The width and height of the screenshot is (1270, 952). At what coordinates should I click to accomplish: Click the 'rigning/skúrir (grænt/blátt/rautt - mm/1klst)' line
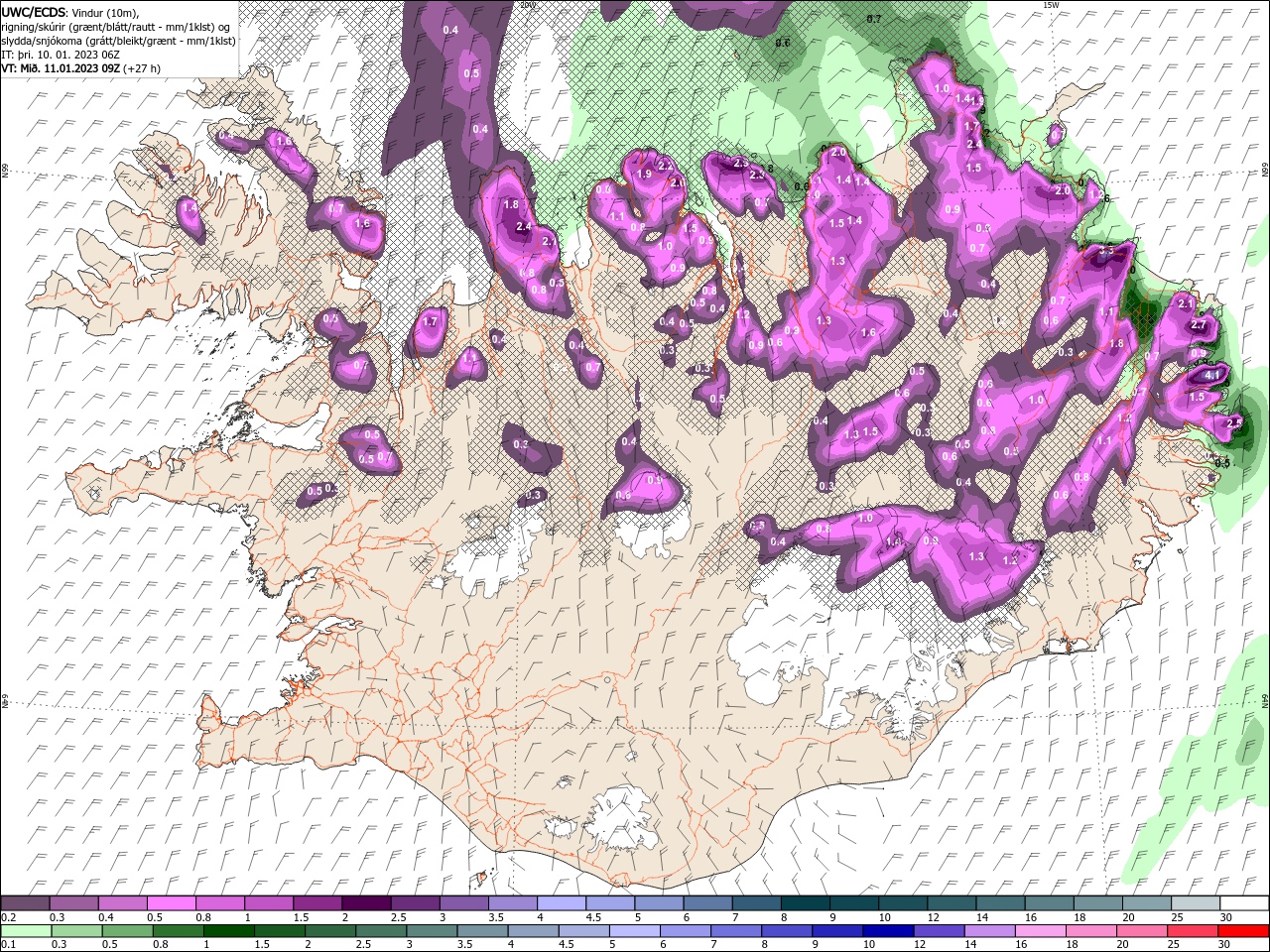pos(116,27)
